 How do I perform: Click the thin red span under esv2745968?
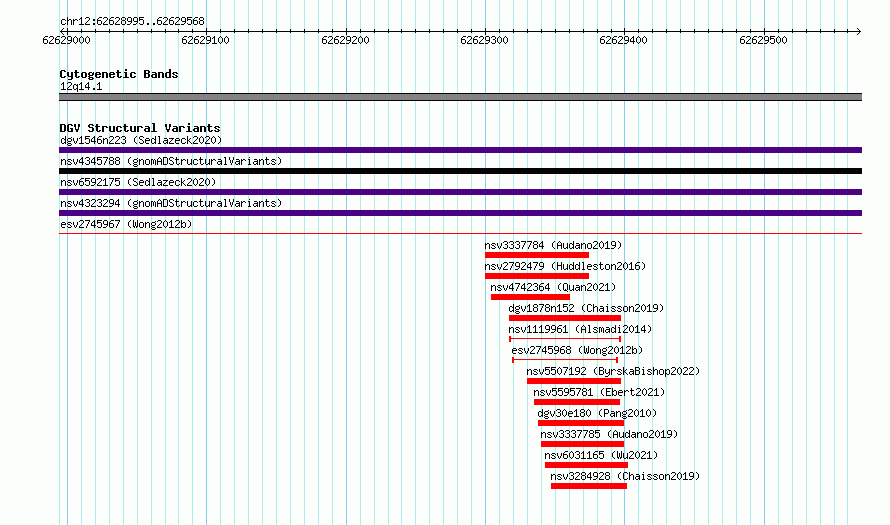(x=565, y=360)
